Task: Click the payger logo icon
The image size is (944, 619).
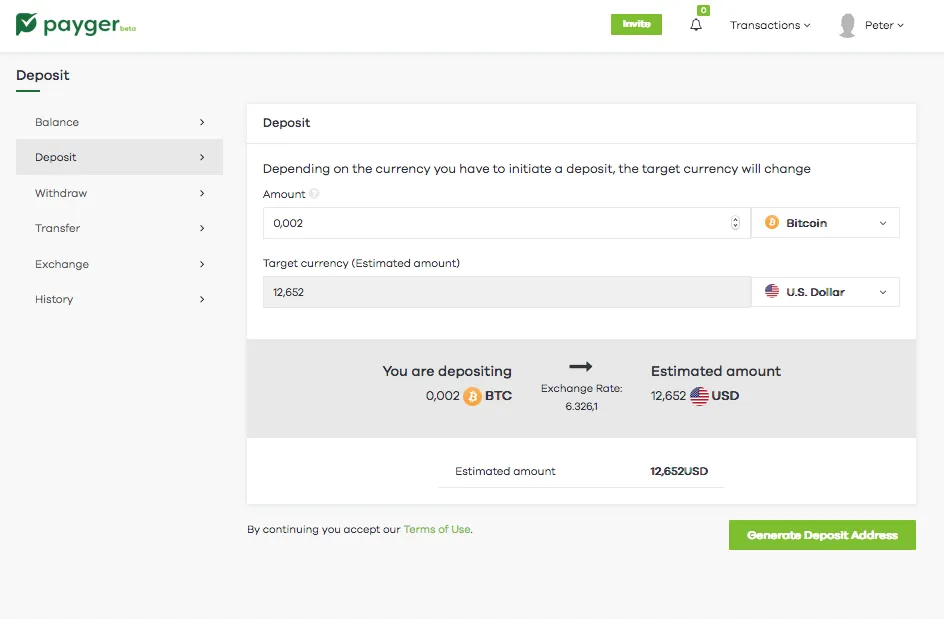Action: pos(26,24)
